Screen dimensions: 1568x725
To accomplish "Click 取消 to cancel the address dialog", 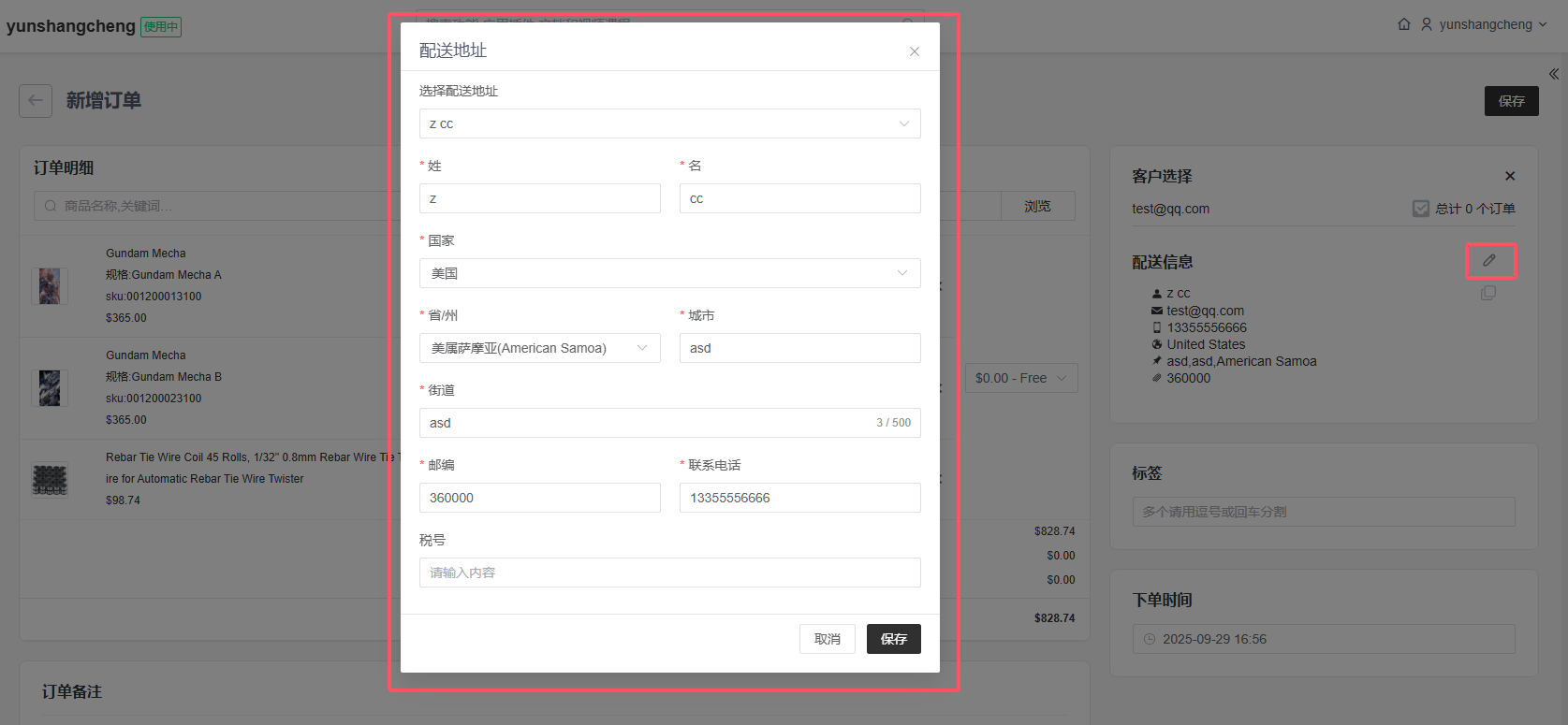I will (x=827, y=639).
